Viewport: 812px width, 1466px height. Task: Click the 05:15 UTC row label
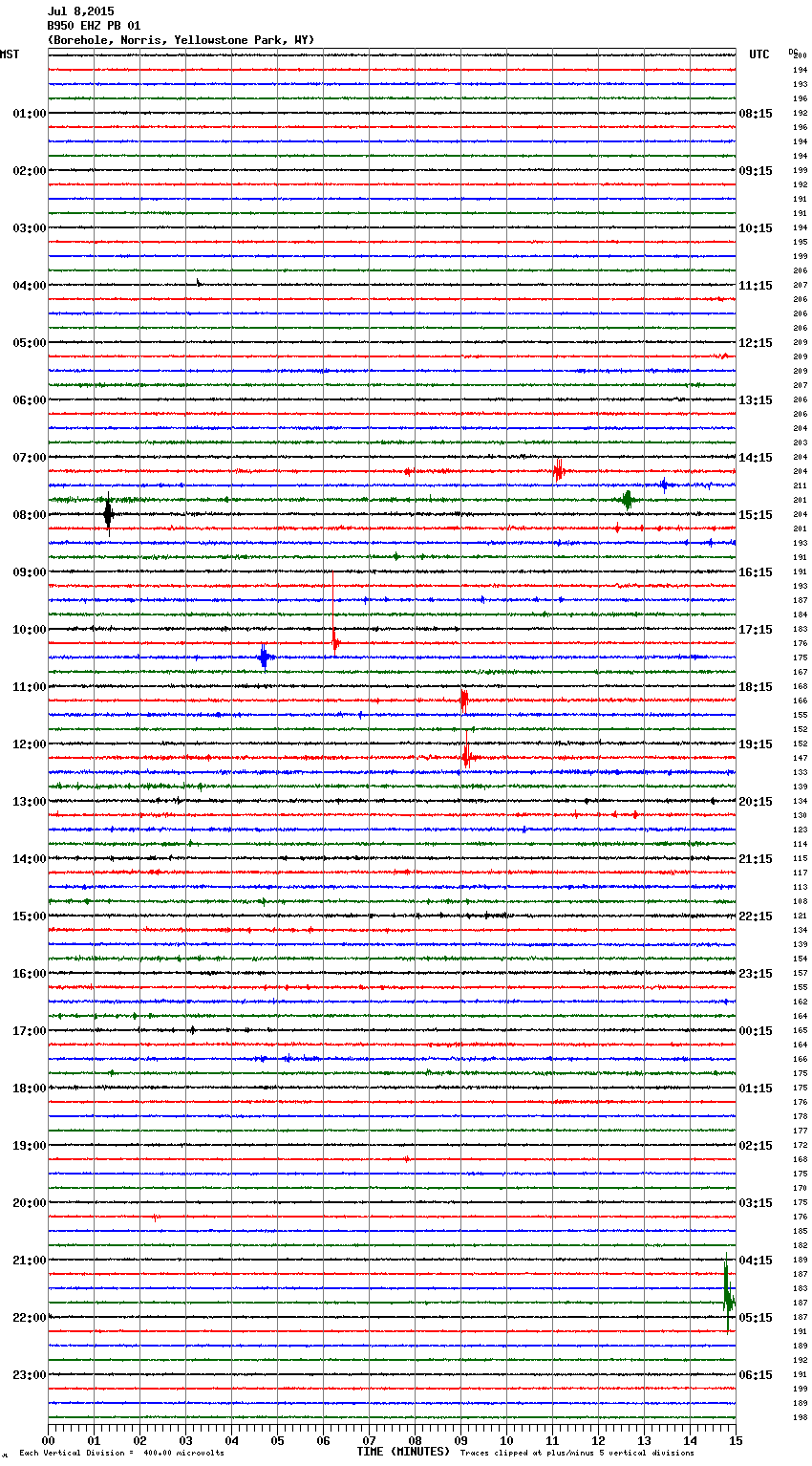point(756,1318)
